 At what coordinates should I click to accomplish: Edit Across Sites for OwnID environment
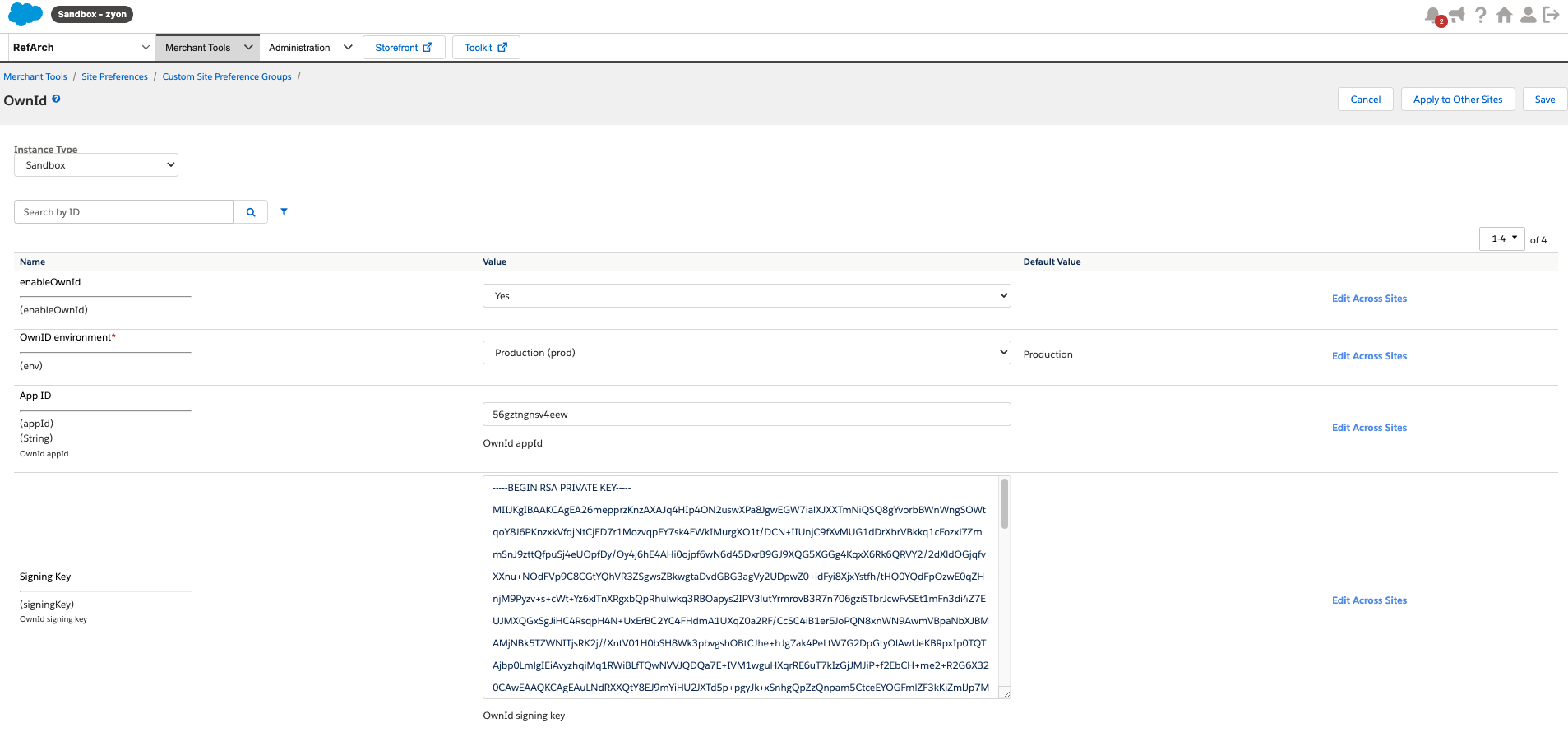click(x=1369, y=356)
